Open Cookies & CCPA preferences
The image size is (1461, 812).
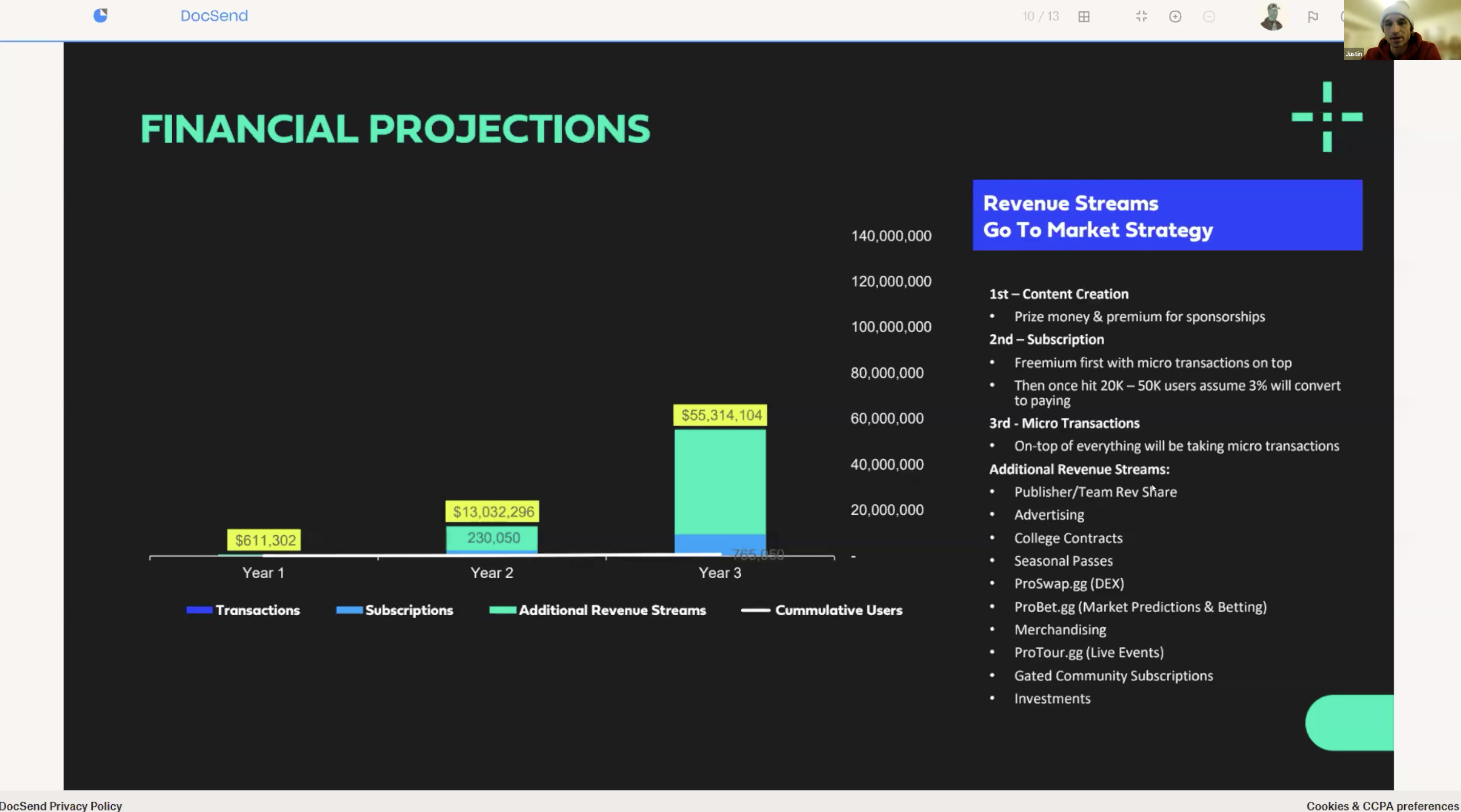point(1382,806)
